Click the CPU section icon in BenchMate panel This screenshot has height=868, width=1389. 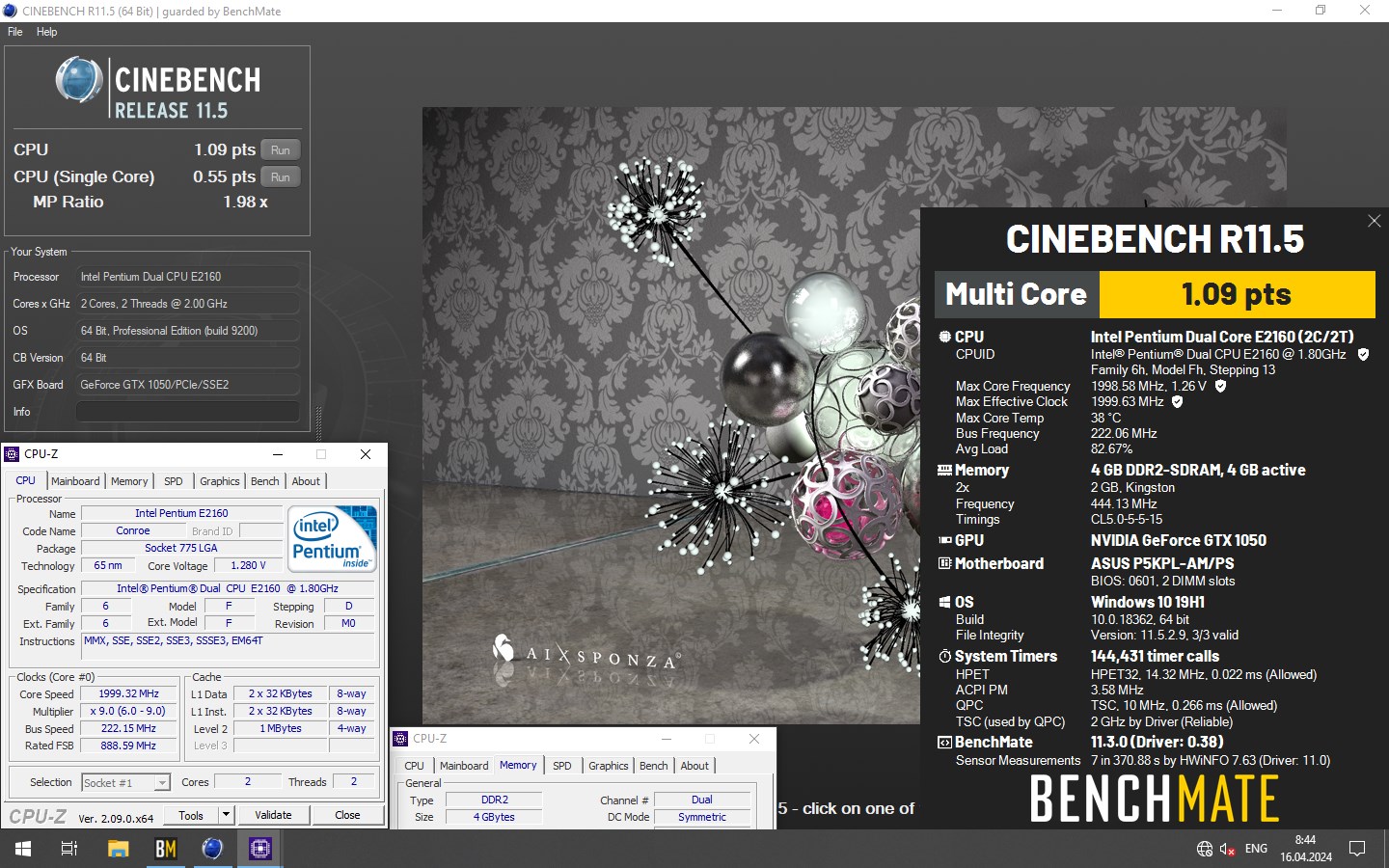pyautogui.click(x=945, y=337)
